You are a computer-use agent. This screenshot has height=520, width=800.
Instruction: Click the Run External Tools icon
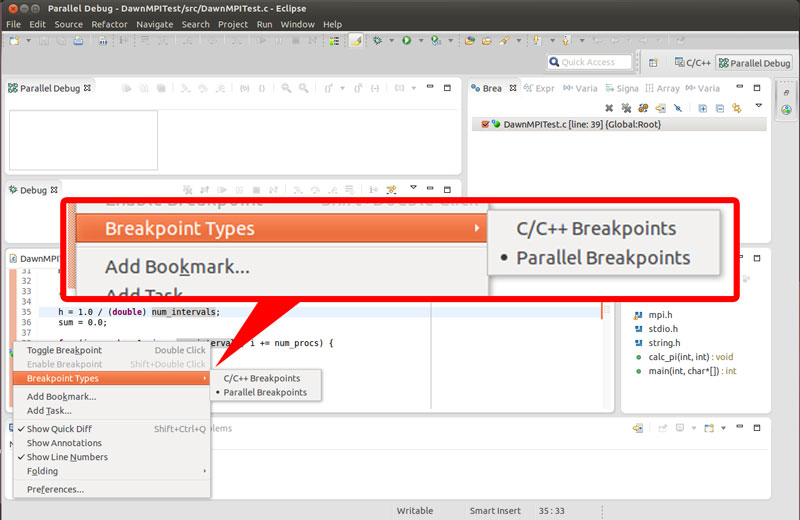pos(436,40)
